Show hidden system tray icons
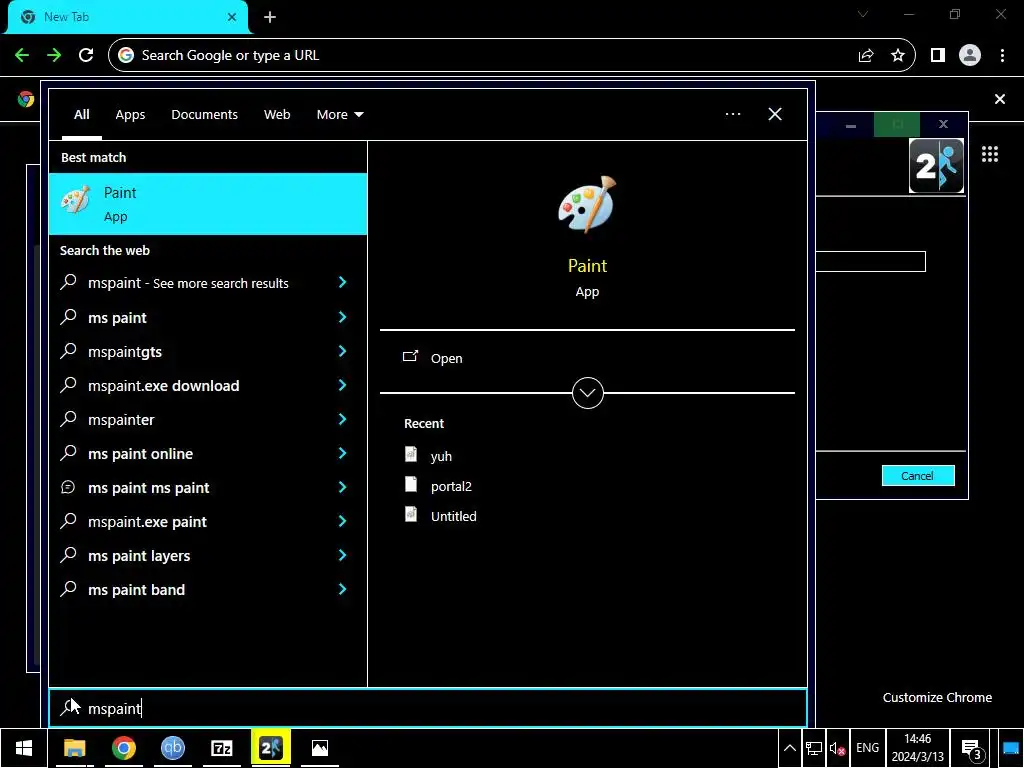The height and width of the screenshot is (768, 1024). point(790,748)
